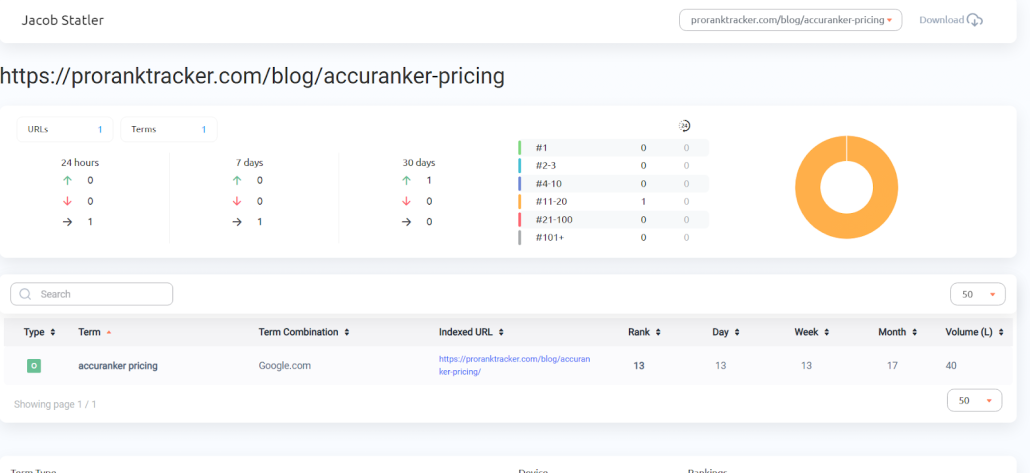
Task: Click the #2-3 ranking distribution row
Action: (614, 166)
